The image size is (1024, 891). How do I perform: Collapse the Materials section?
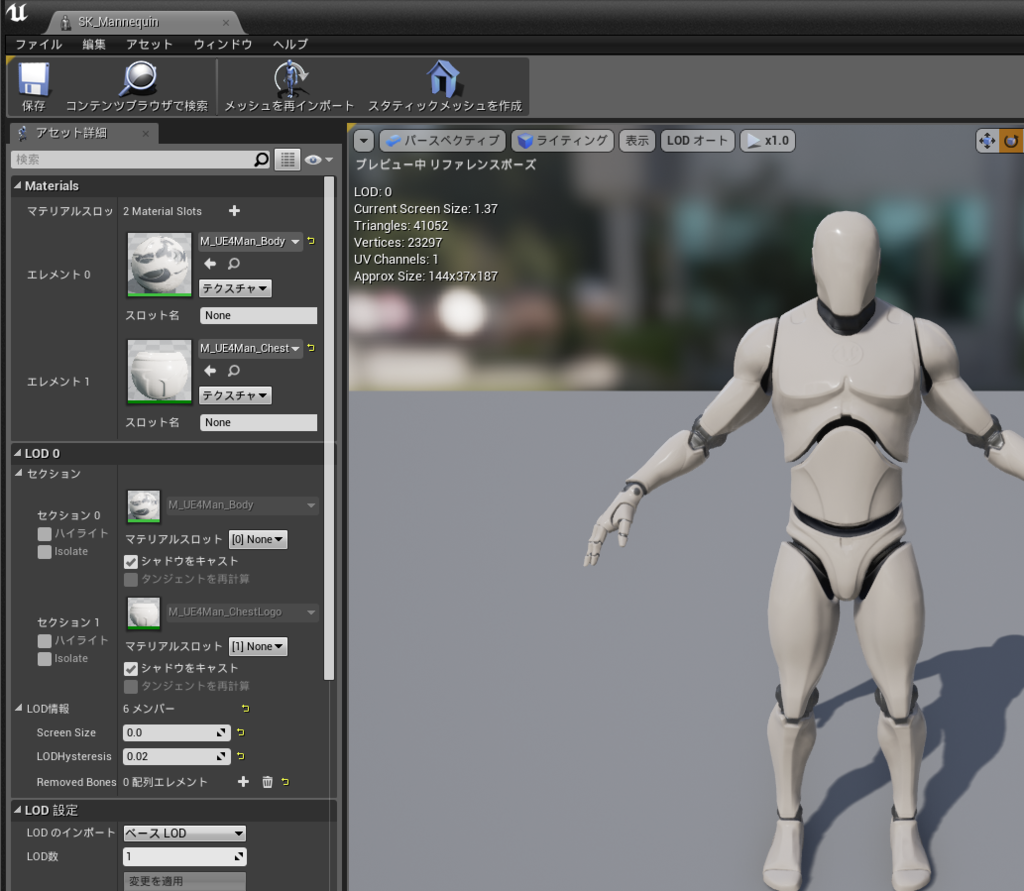coord(18,186)
